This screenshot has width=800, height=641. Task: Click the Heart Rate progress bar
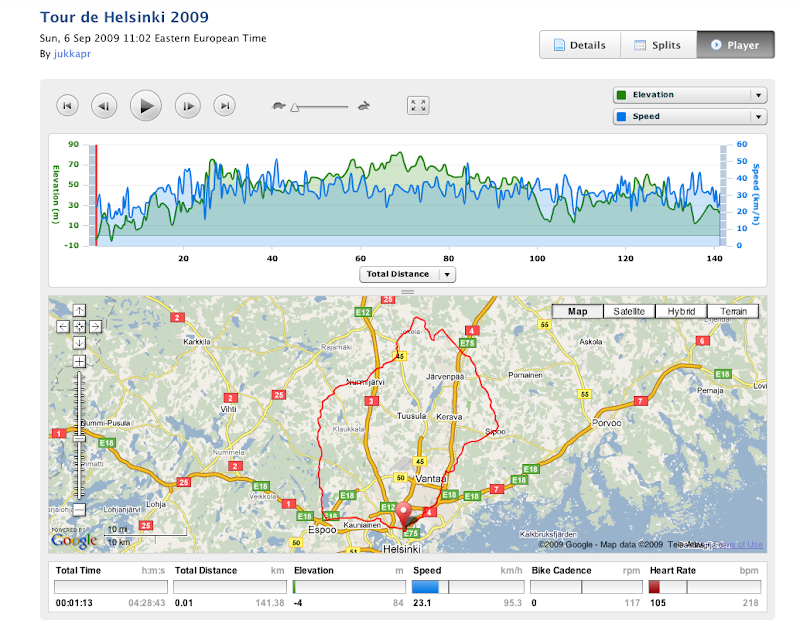(705, 587)
